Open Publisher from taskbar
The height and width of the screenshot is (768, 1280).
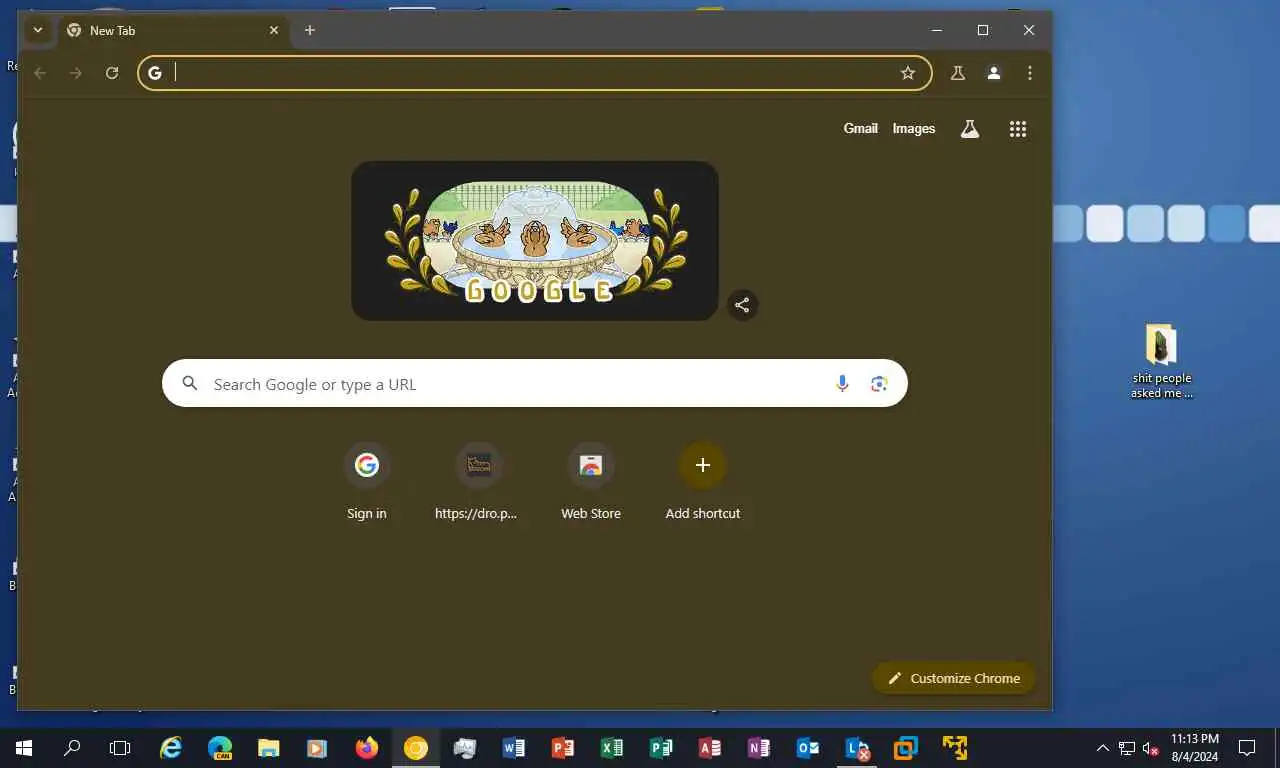point(661,748)
